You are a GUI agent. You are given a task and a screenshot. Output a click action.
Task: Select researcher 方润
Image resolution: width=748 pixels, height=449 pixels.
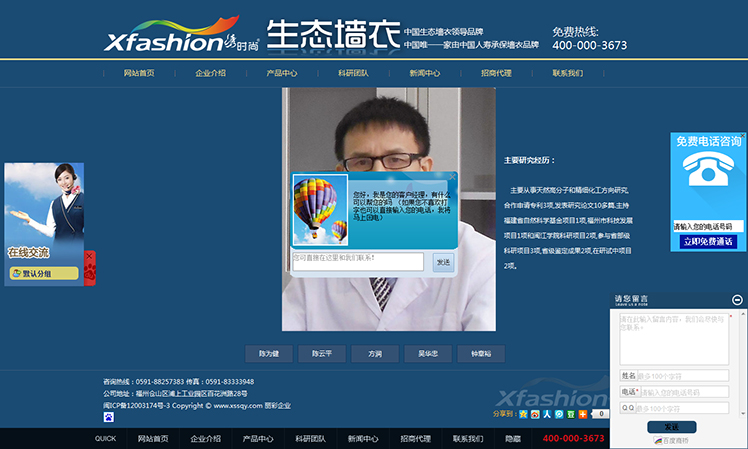coord(375,354)
